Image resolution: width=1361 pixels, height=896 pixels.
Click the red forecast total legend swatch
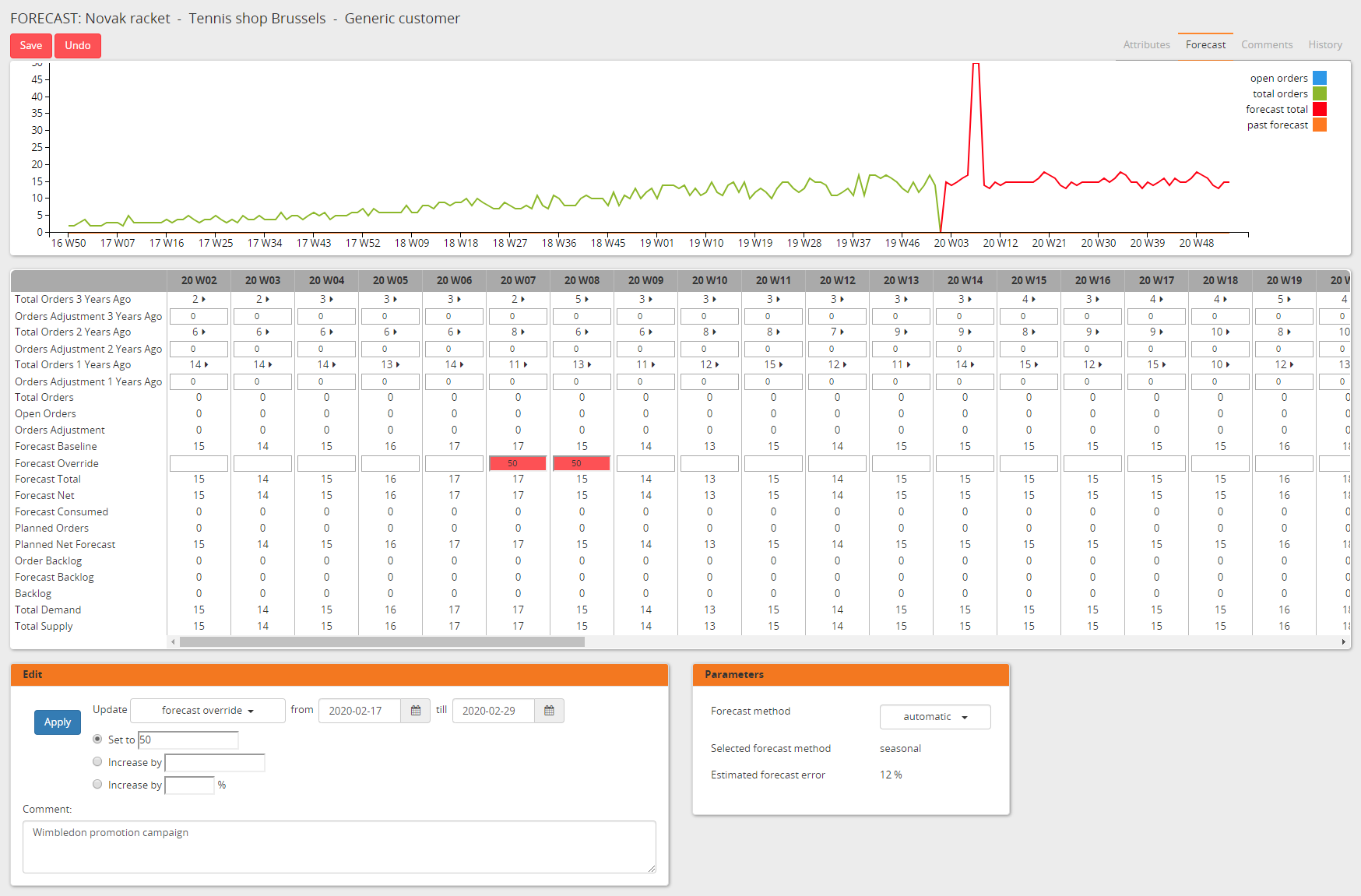[1319, 109]
